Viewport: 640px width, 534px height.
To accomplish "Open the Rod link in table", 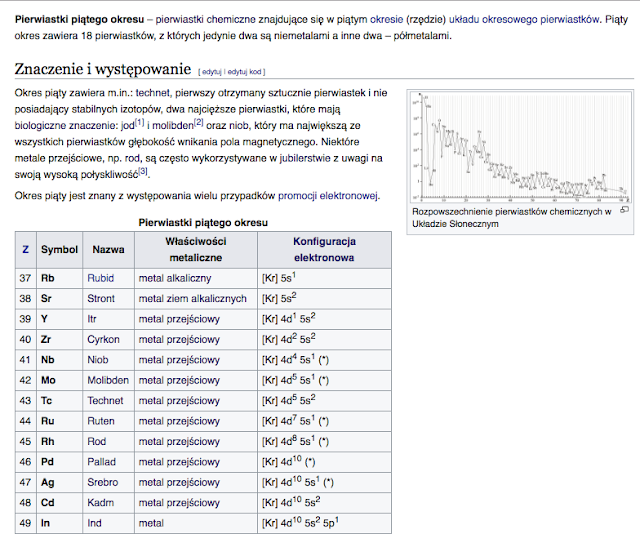I will click(x=96, y=441).
